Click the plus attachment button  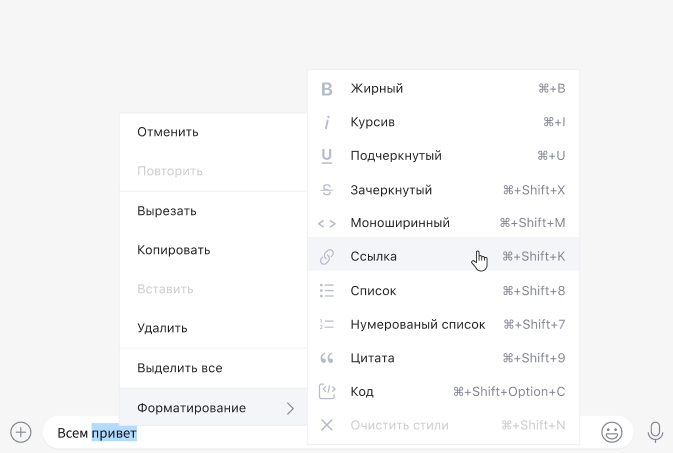21,432
